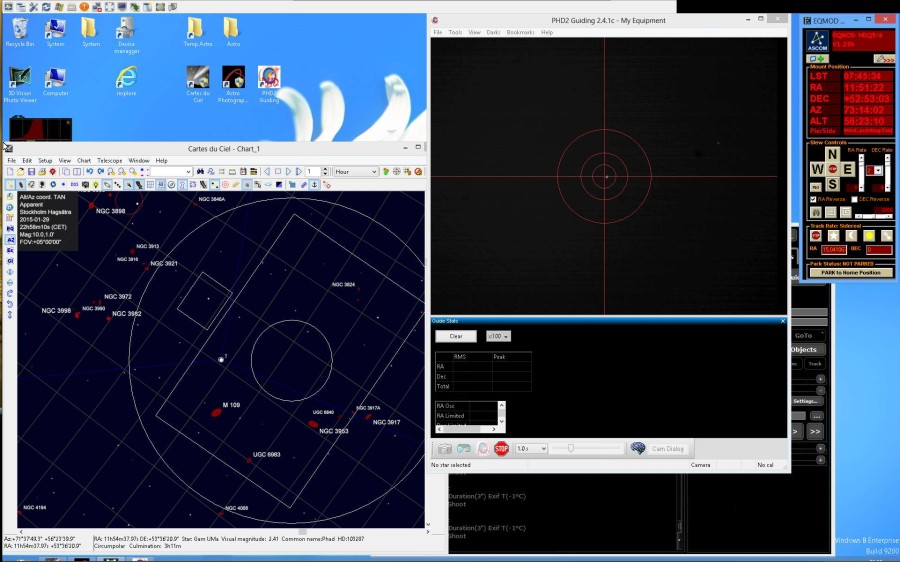900x562 pixels.
Task: Click the RA track rate input field
Action: click(834, 250)
